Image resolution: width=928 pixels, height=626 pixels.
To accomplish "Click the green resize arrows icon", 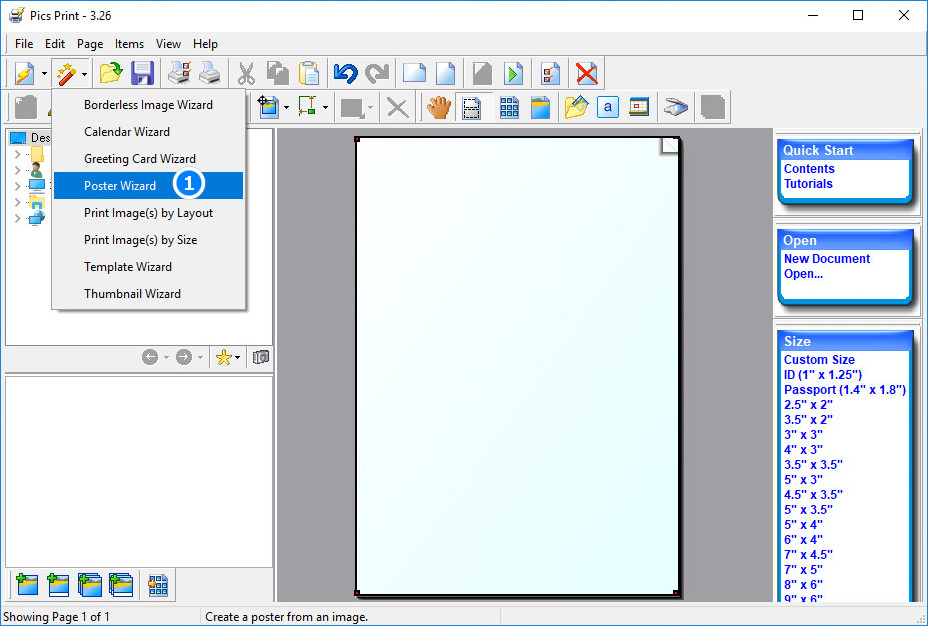I will tap(307, 108).
